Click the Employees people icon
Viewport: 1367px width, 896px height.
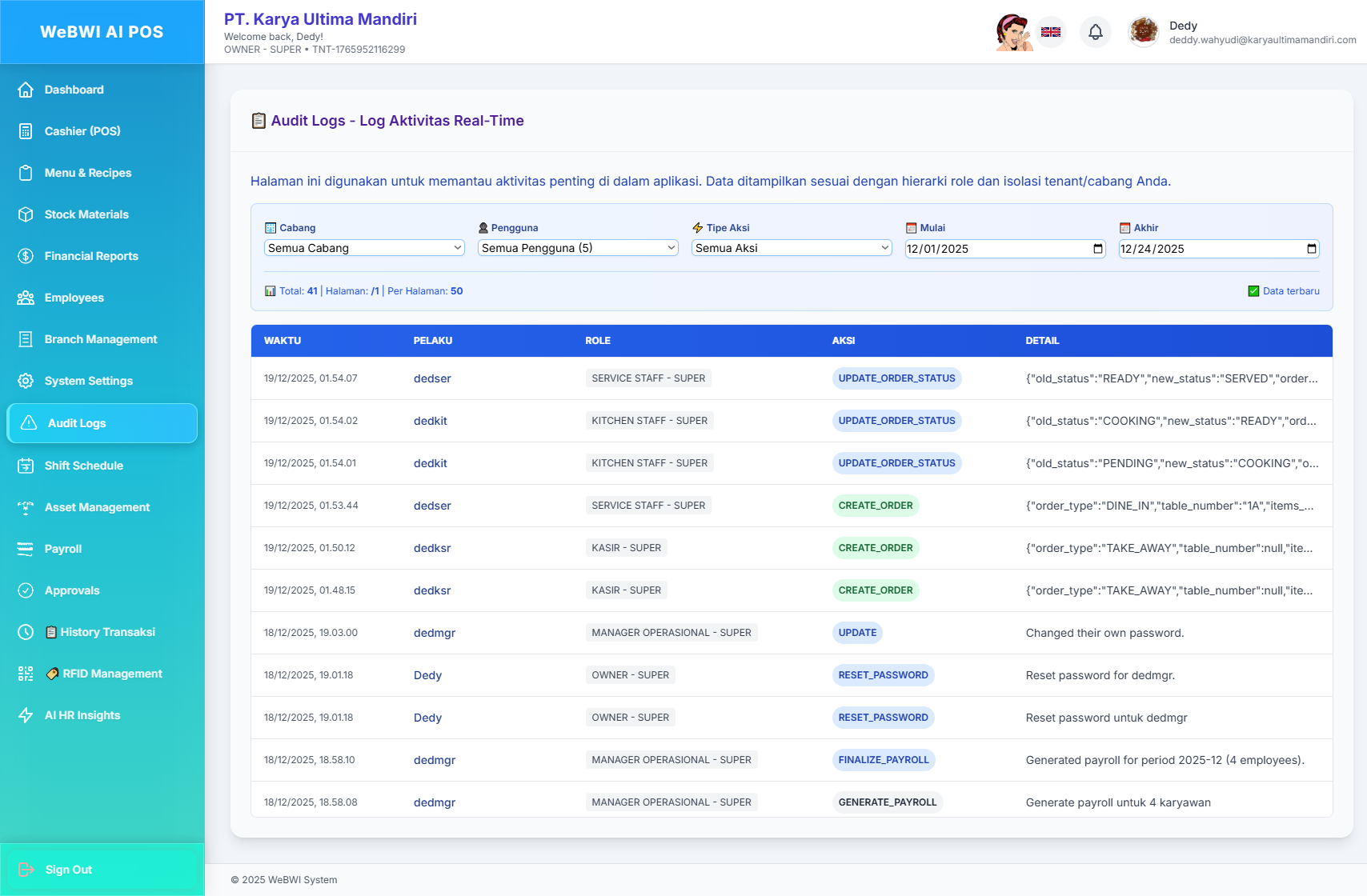pyautogui.click(x=26, y=298)
